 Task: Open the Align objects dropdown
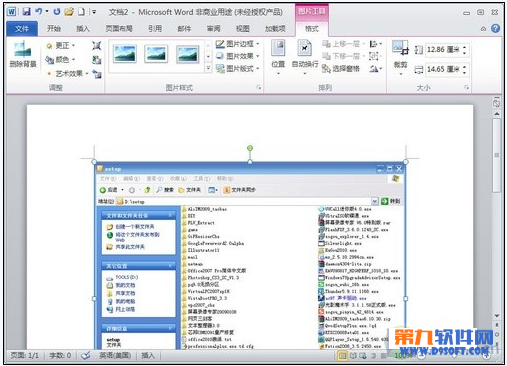coord(375,44)
